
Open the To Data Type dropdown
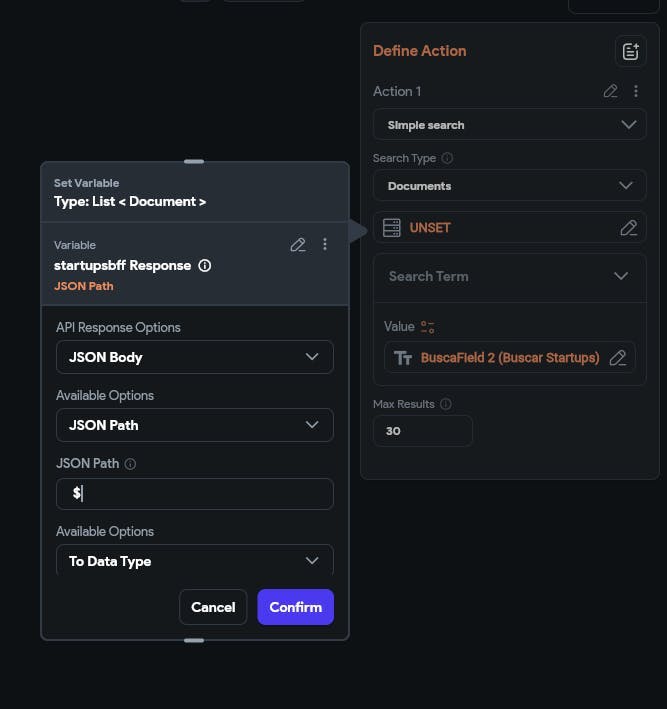point(195,561)
